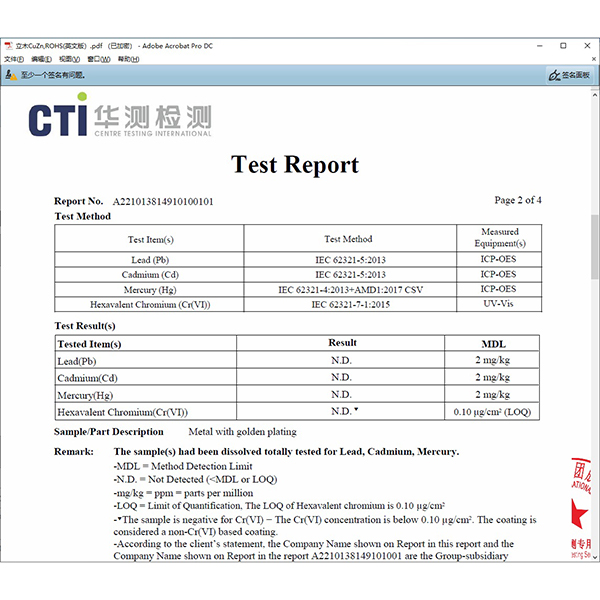Viewport: 600px width, 600px height.
Task: Click 'Cadmium(Cd)' in the results table
Action: tap(87, 378)
